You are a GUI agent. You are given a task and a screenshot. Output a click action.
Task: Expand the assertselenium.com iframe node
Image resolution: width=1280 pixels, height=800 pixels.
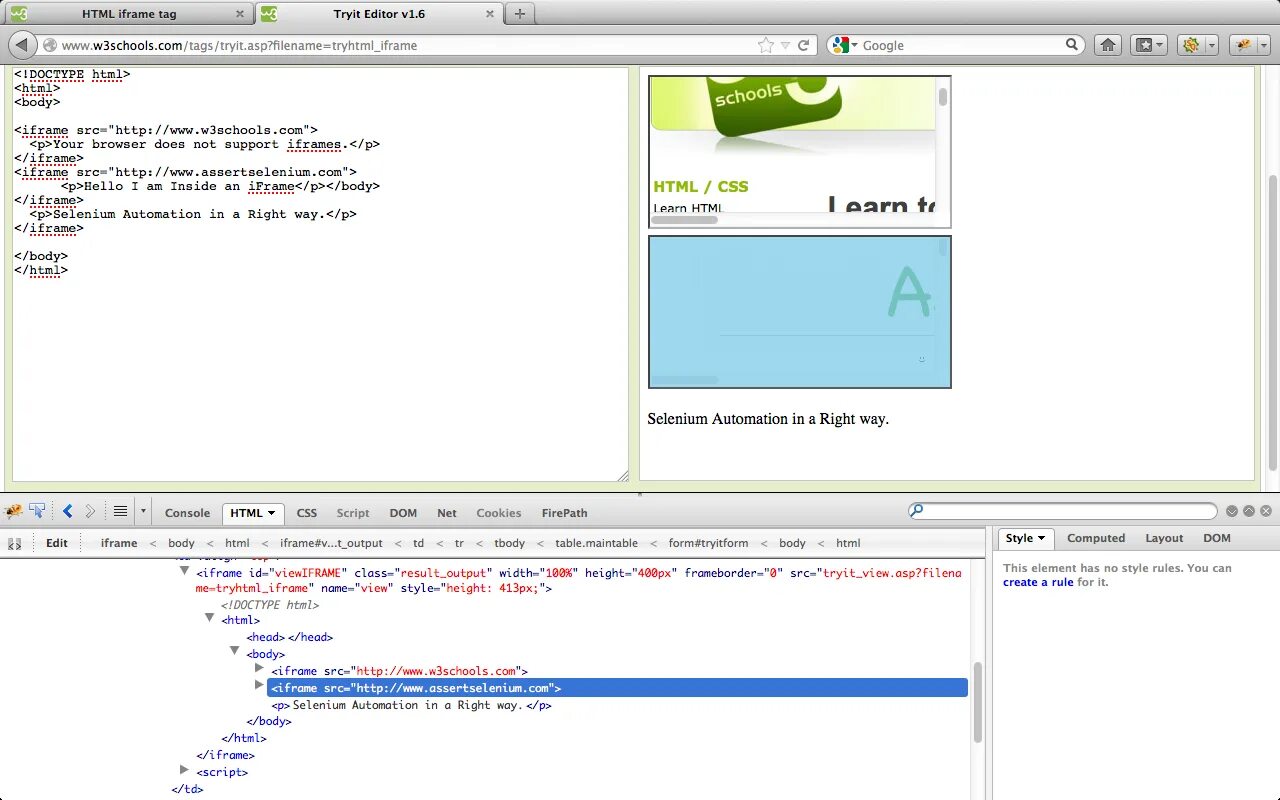[x=259, y=685]
